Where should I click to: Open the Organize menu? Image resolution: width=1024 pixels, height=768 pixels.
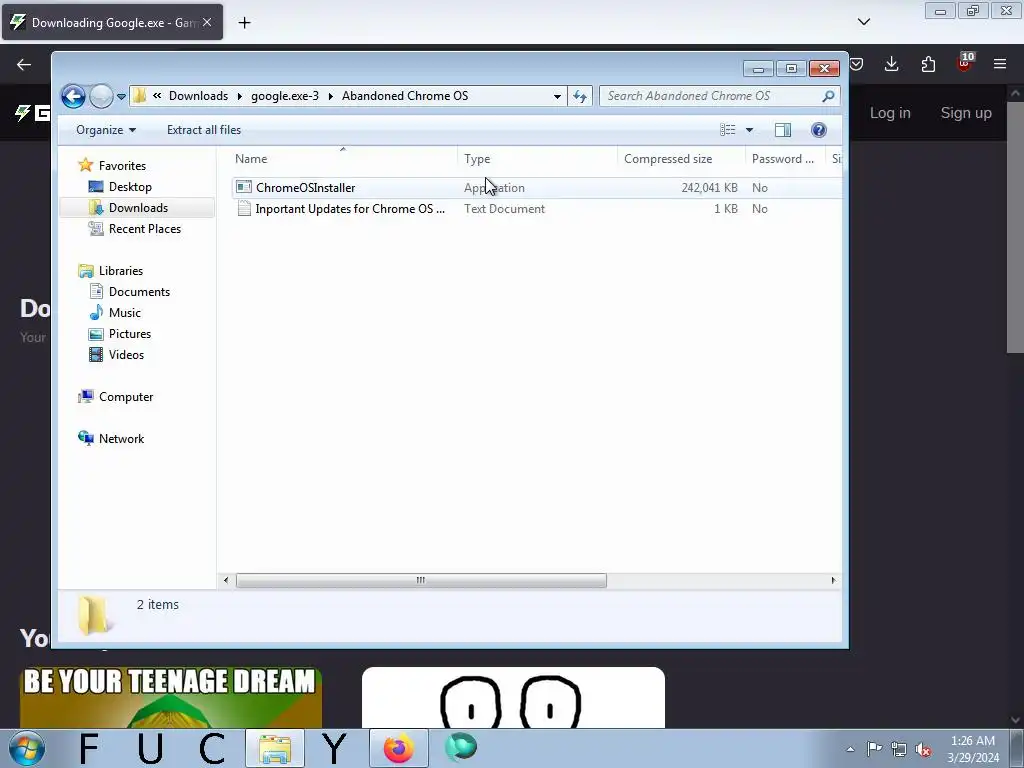pos(106,130)
